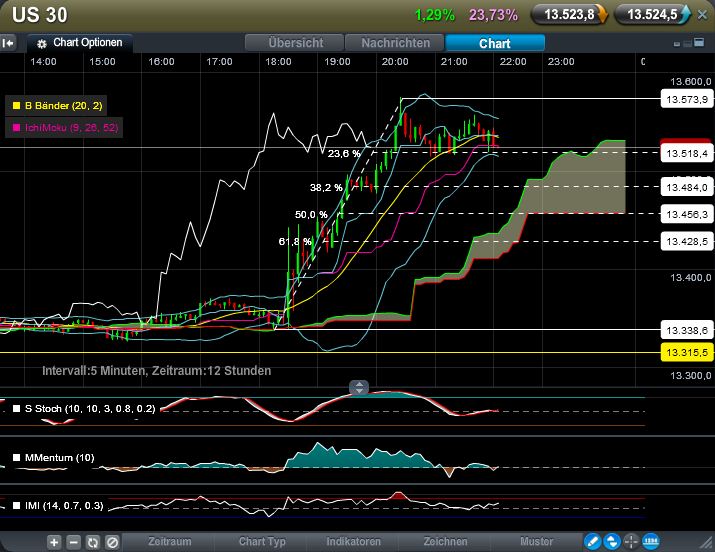Click the blue price-label icon

coord(650,542)
